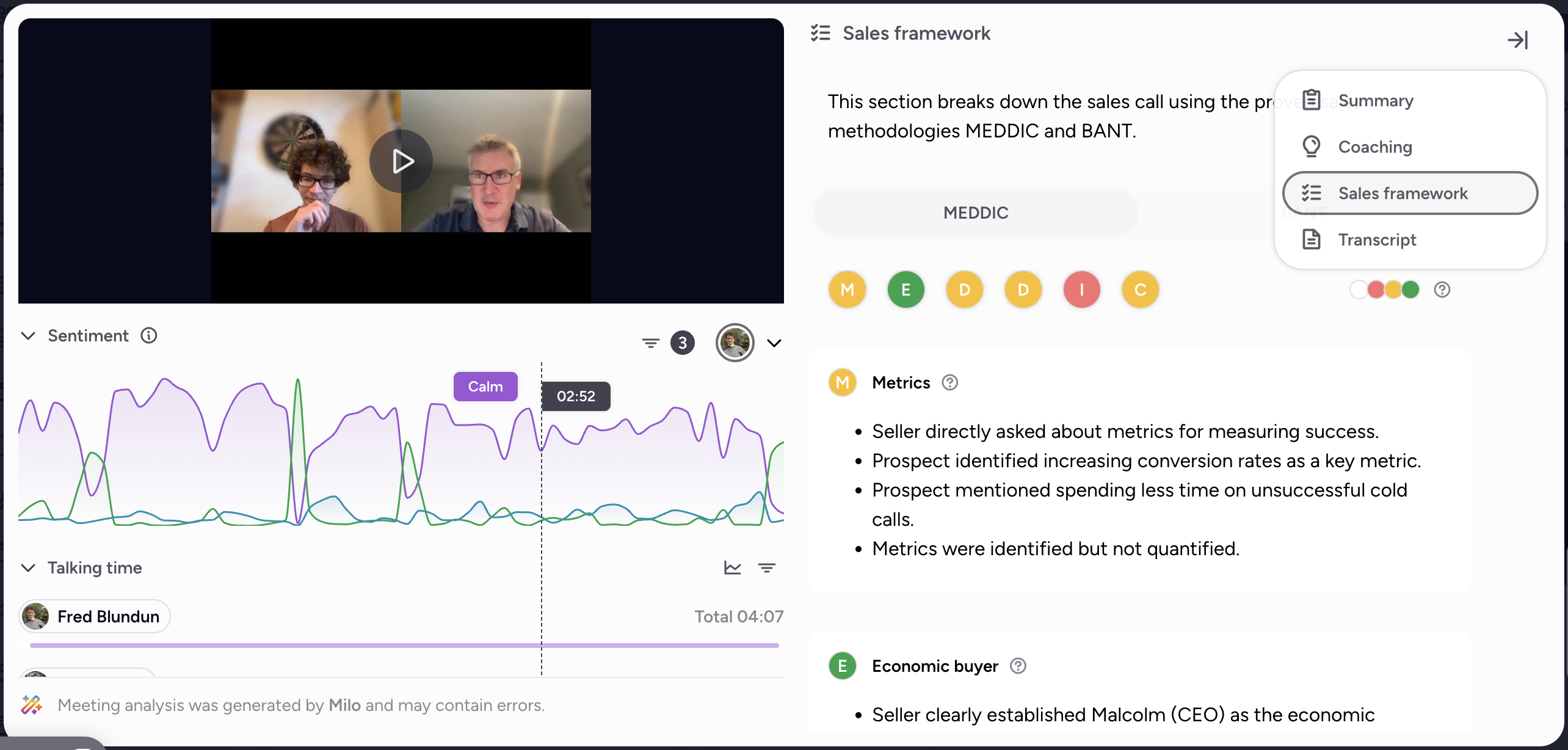Image resolution: width=1568 pixels, height=750 pixels.
Task: Click help icon next to Metrics
Action: [949, 382]
